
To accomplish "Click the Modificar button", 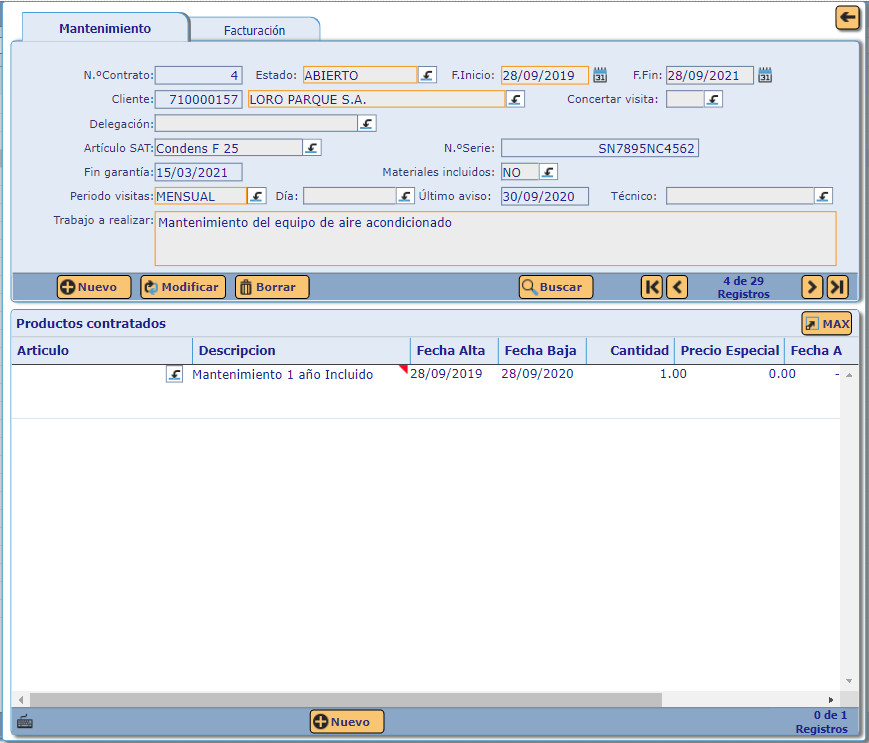I will (183, 287).
